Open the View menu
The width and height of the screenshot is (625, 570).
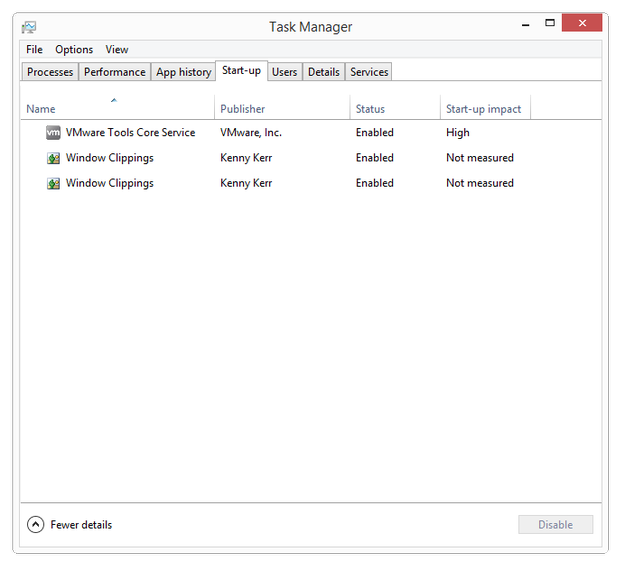[117, 49]
